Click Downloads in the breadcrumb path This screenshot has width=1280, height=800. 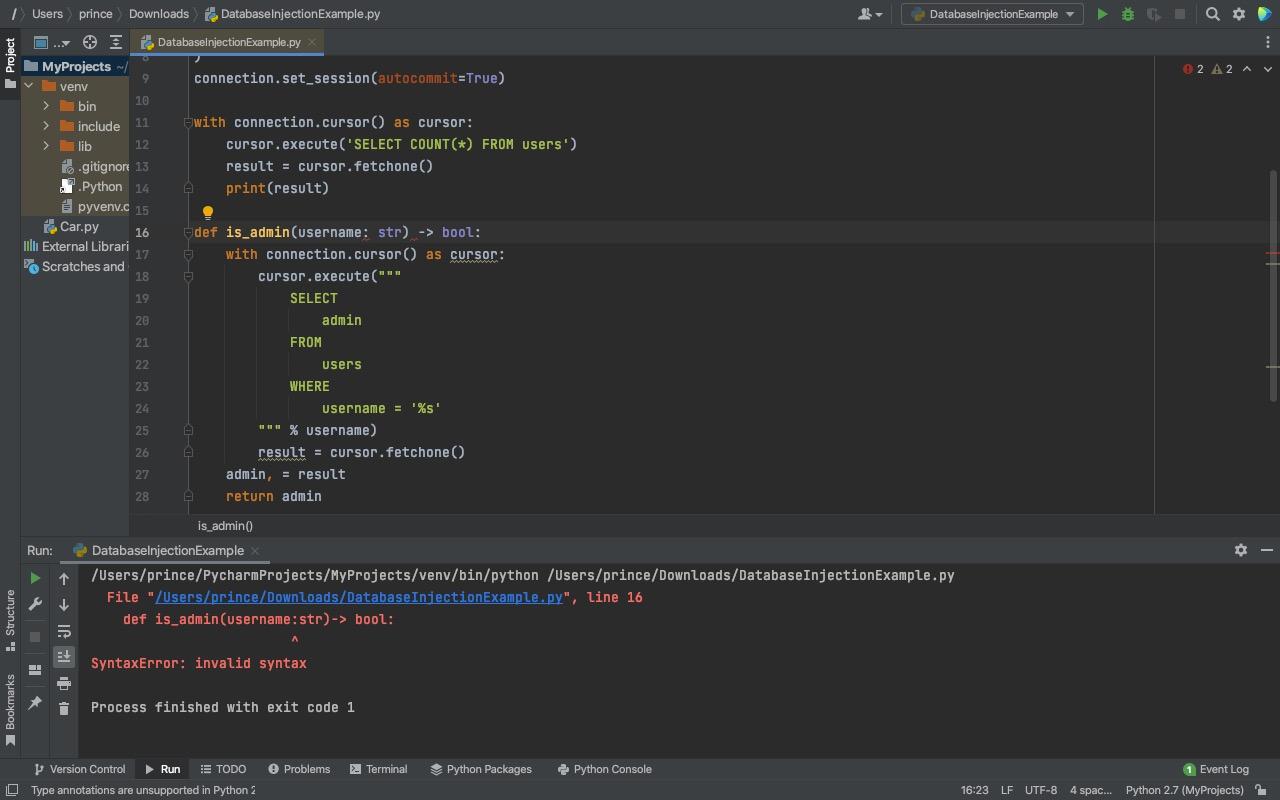pyautogui.click(x=158, y=14)
